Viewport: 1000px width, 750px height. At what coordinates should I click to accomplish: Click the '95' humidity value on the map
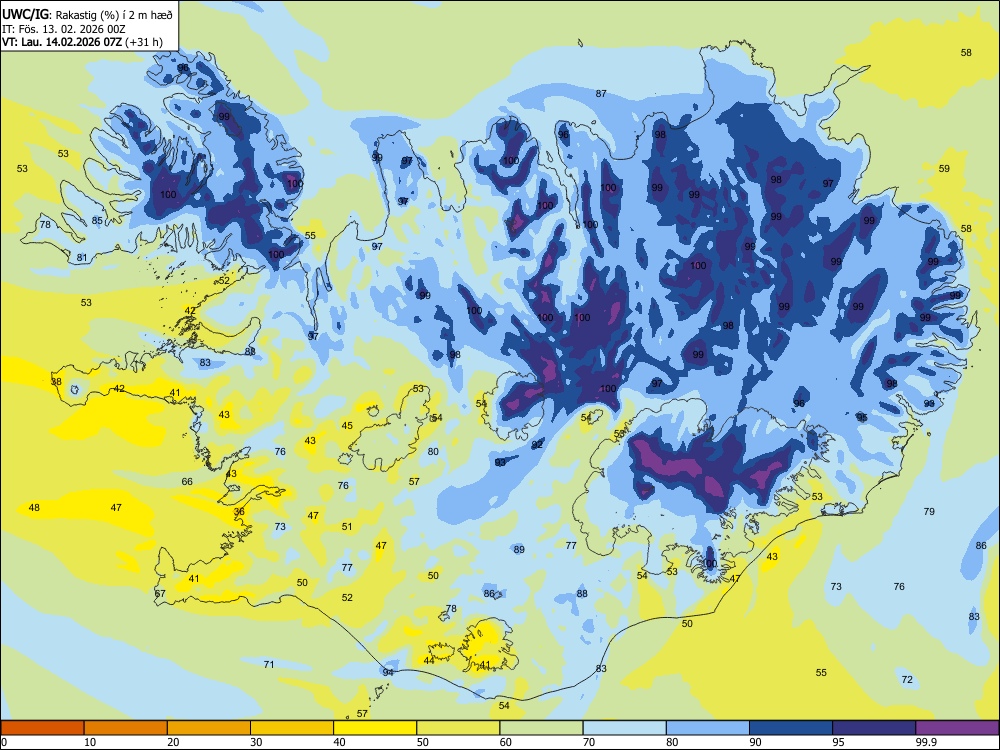(x=862, y=417)
